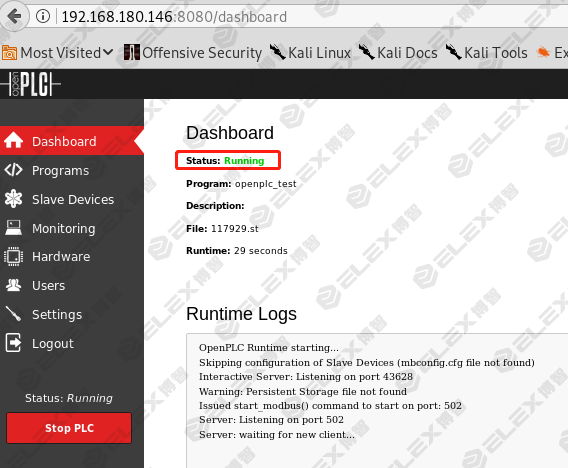Open the Offensive Security bookmark
Image resolution: width=568 pixels, height=468 pixels.
[x=193, y=53]
